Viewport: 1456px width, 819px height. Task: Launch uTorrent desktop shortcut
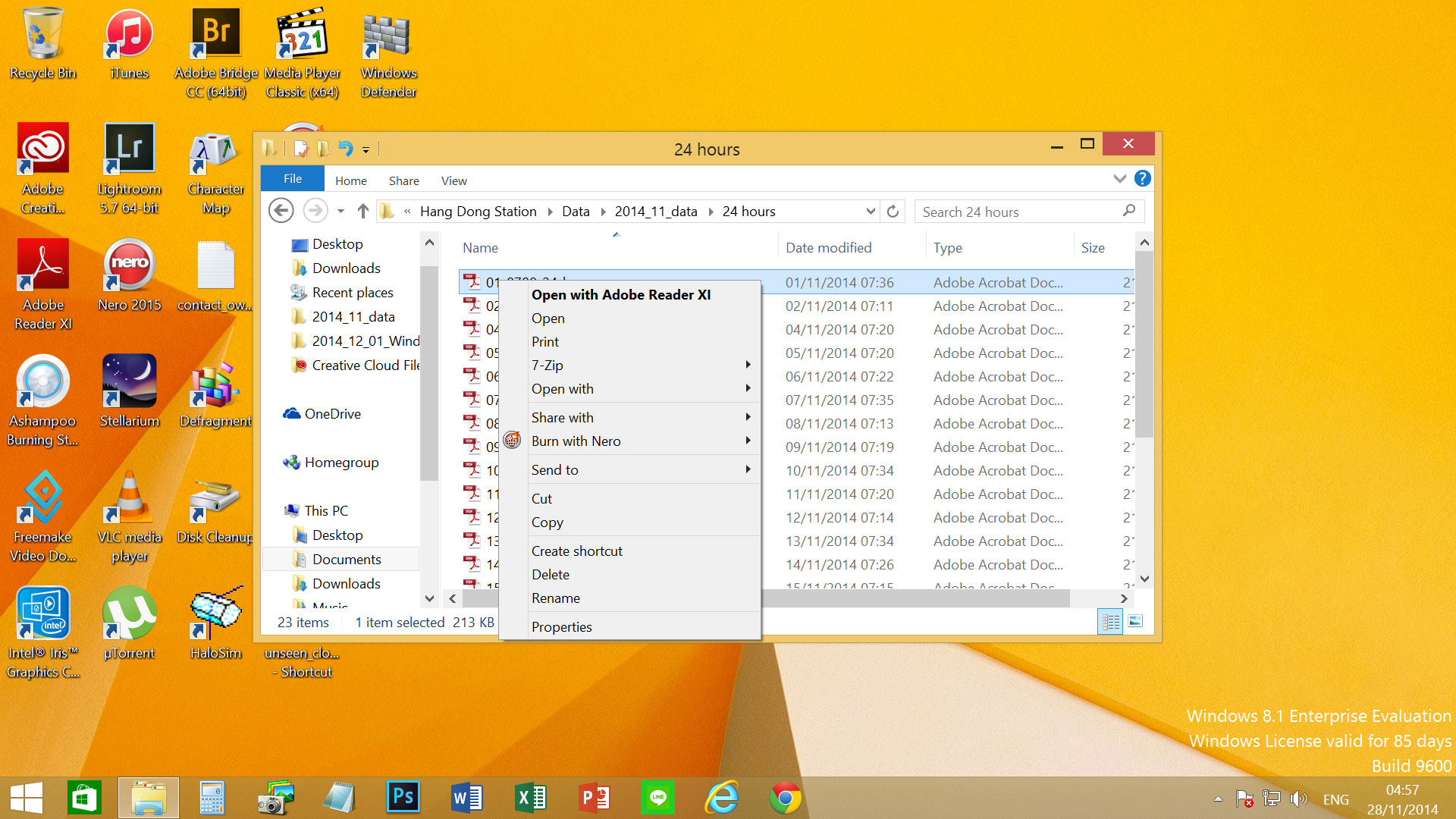pyautogui.click(x=129, y=624)
